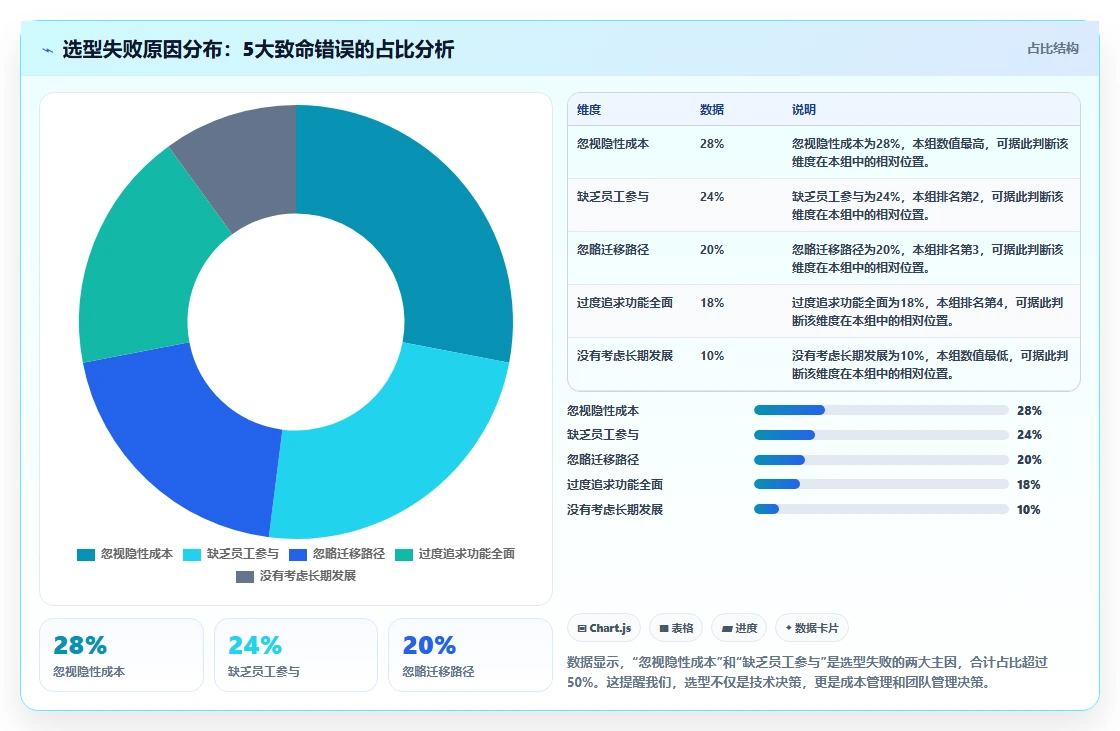Click the 没有考虑长期发展 legend label
This screenshot has width=1120, height=731.
tap(308, 576)
